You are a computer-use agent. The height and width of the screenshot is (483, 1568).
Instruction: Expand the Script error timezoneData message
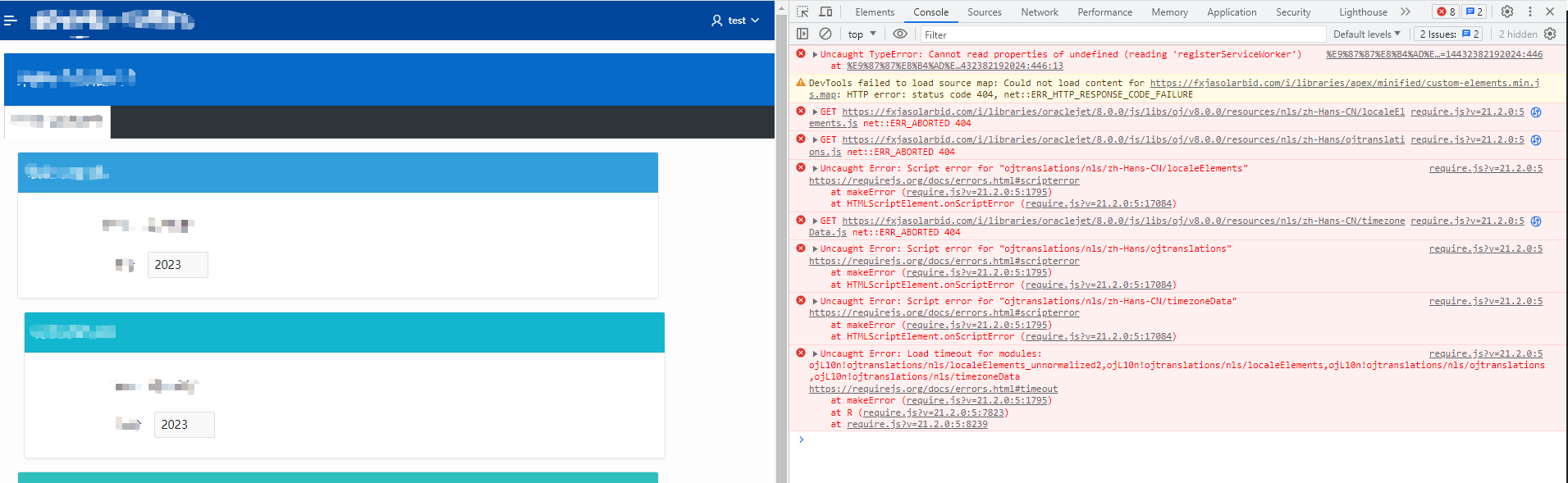pos(815,302)
